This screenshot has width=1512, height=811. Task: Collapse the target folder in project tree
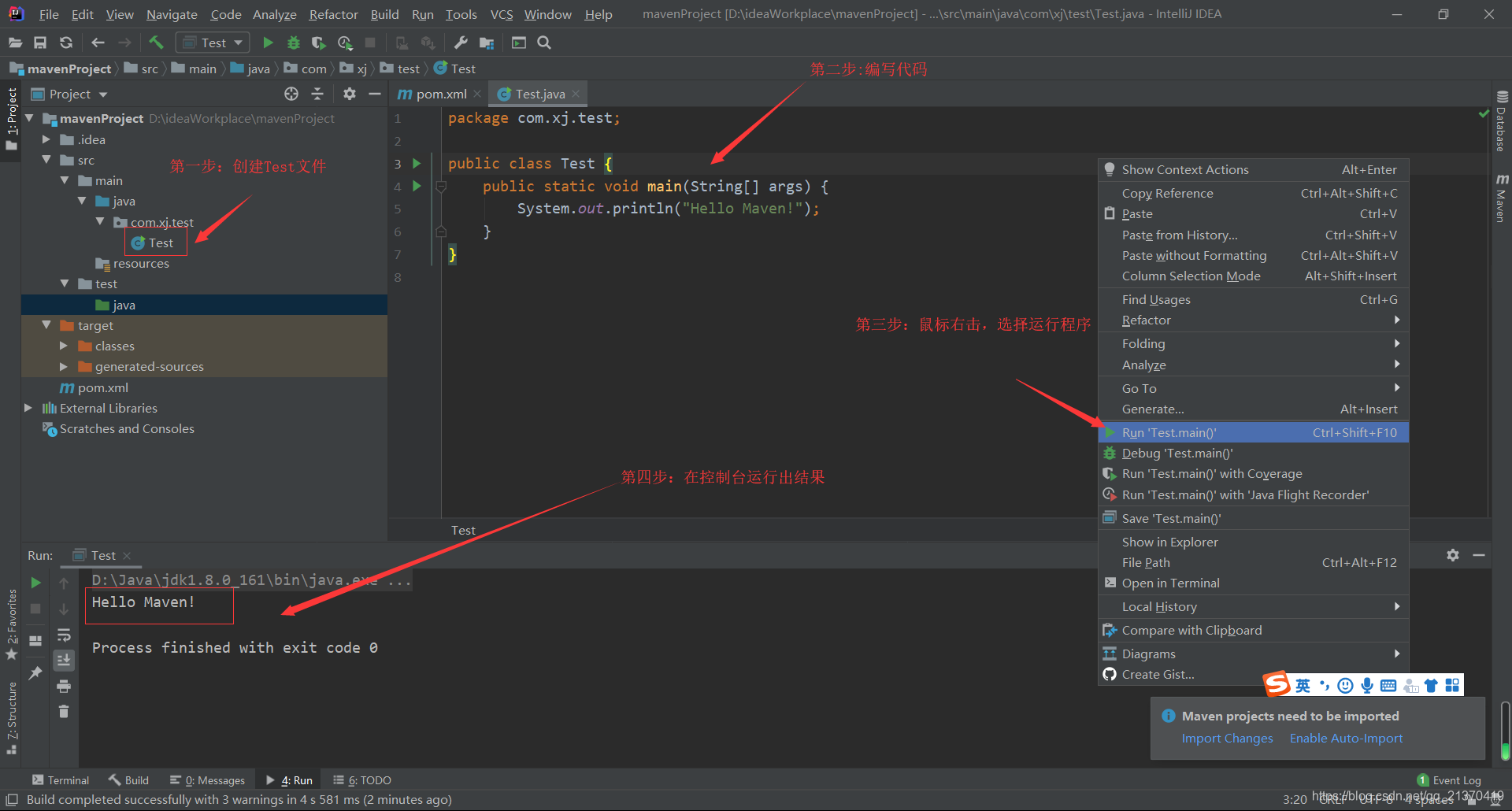coord(46,325)
